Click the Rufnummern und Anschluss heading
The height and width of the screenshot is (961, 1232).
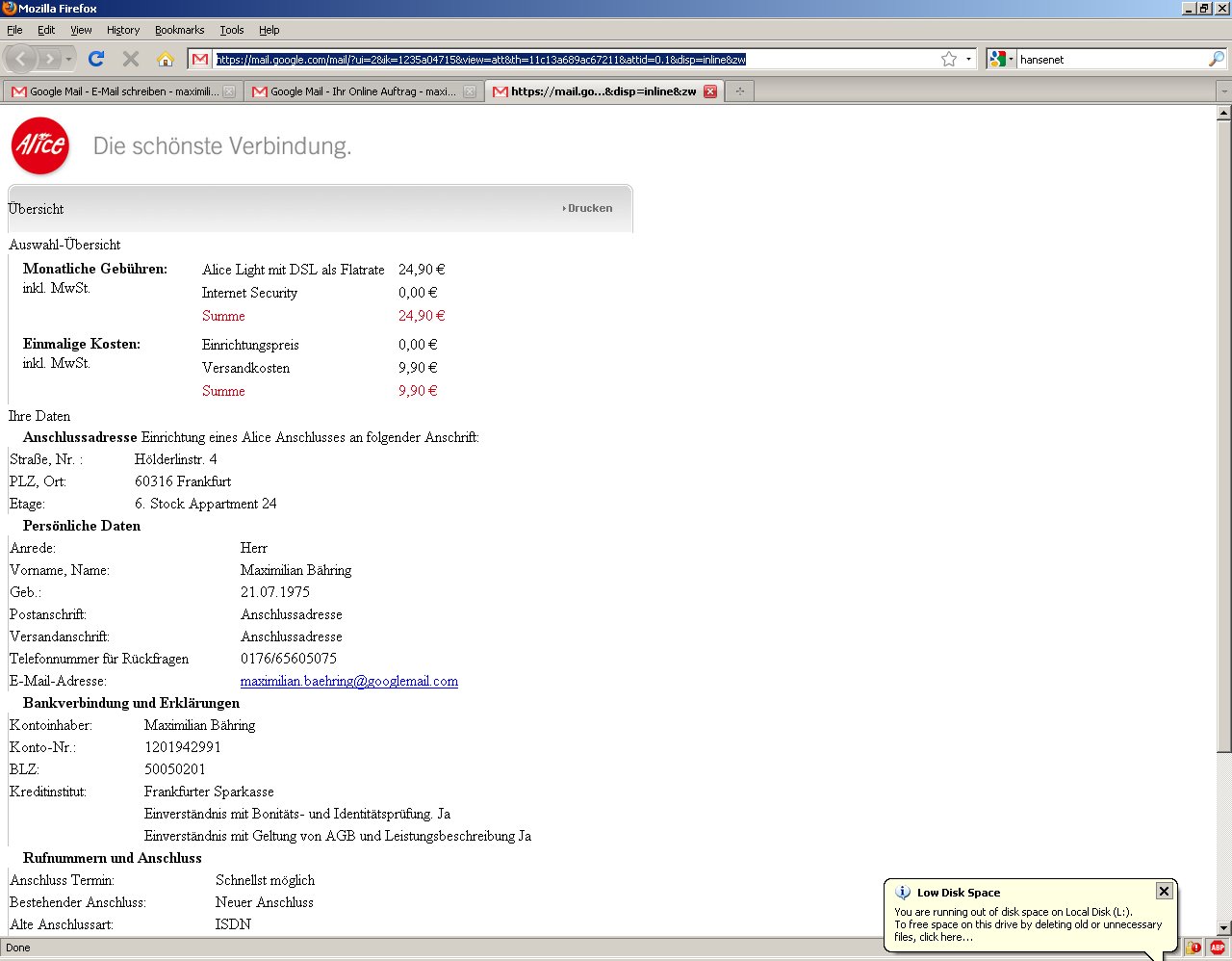[113, 858]
